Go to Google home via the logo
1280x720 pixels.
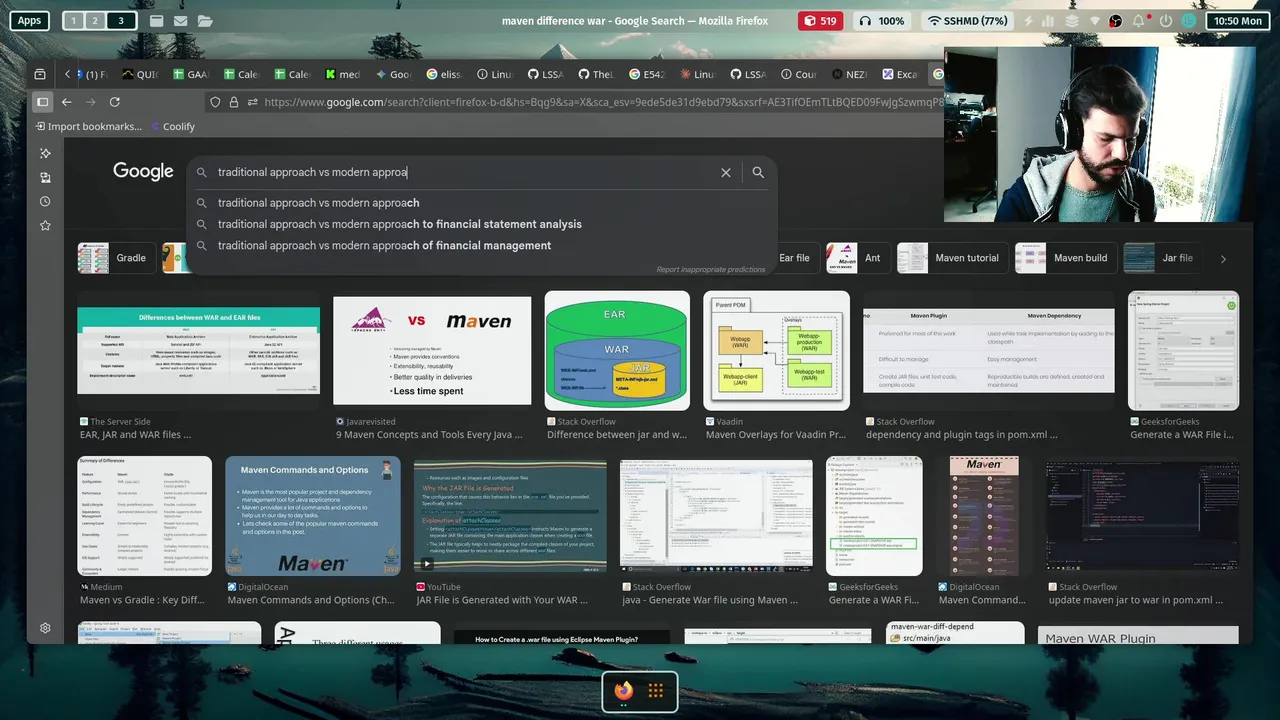[x=143, y=171]
